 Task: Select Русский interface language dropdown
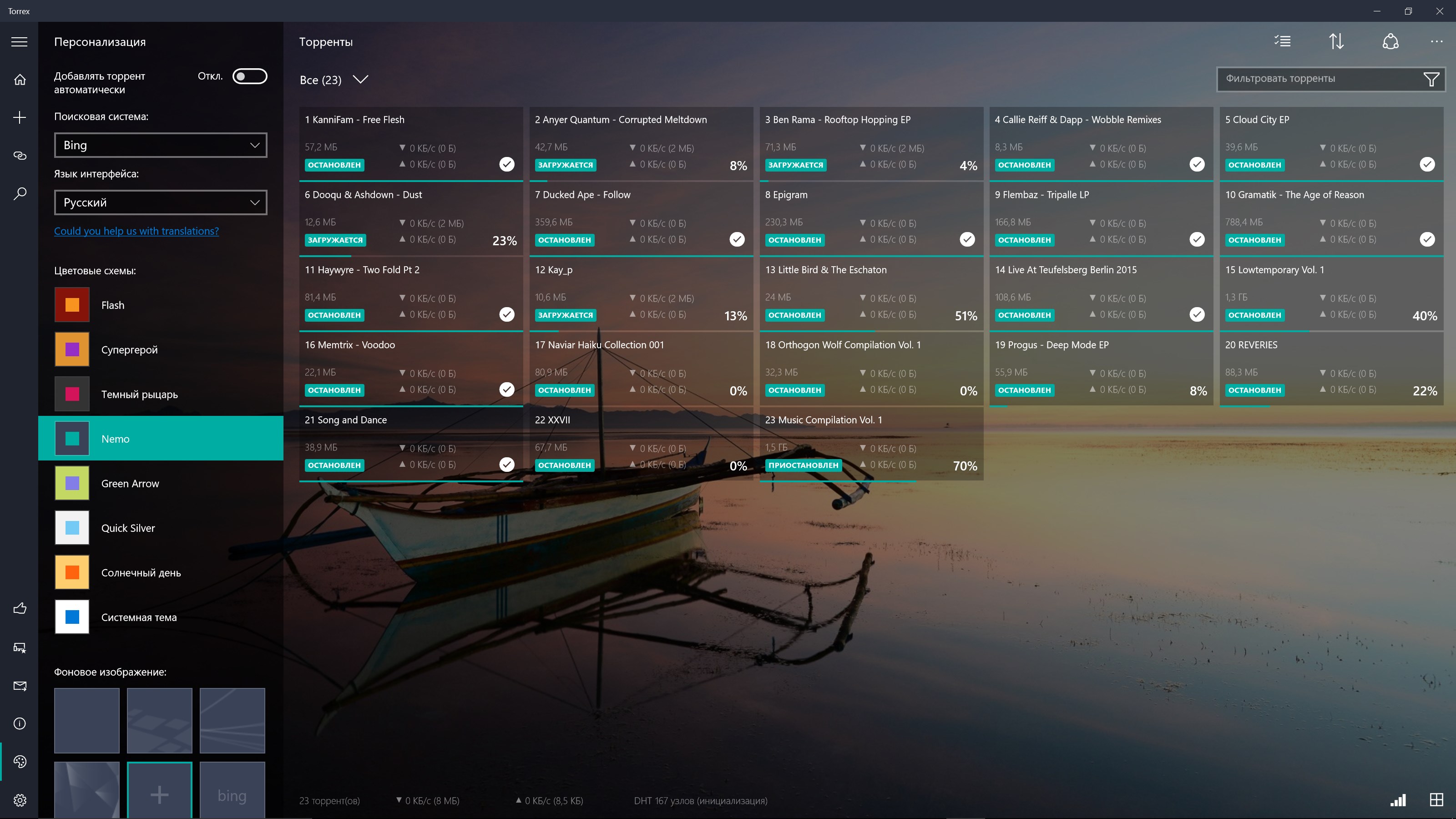pyautogui.click(x=160, y=201)
